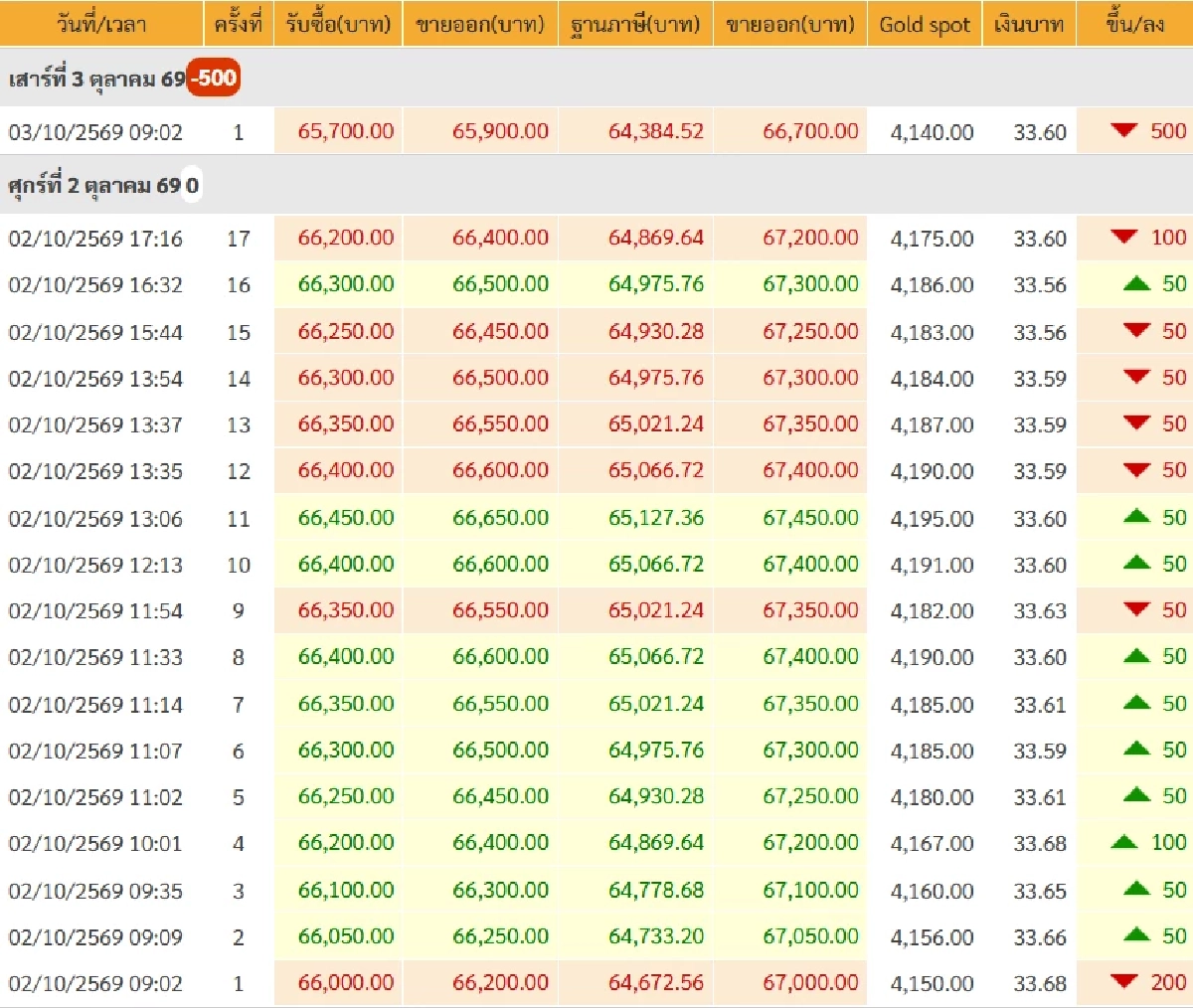Click the red down arrow in the 13:37 row
This screenshot has width=1193, height=1008.
tap(1136, 423)
